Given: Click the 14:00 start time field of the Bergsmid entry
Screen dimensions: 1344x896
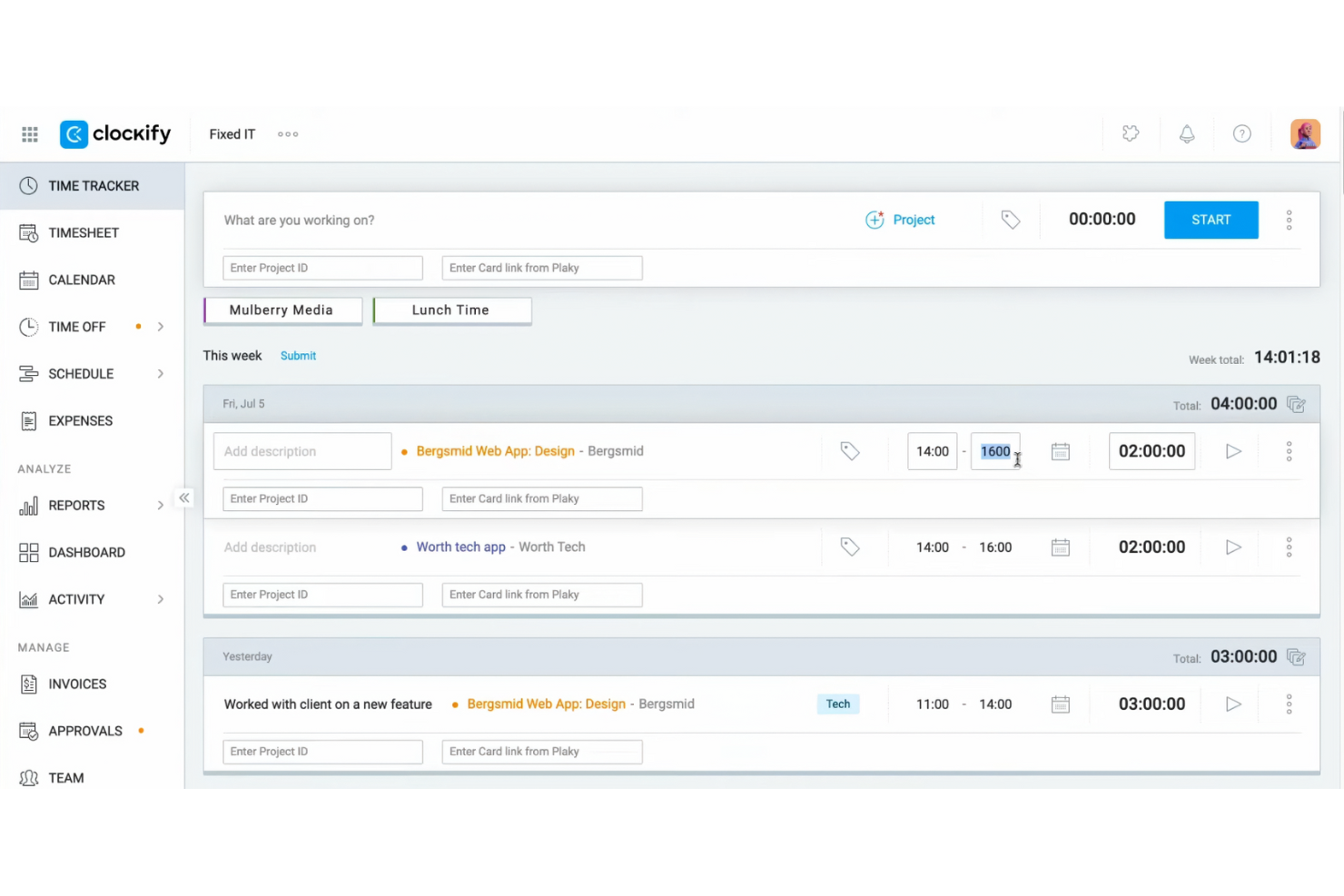Looking at the screenshot, I should (x=933, y=451).
